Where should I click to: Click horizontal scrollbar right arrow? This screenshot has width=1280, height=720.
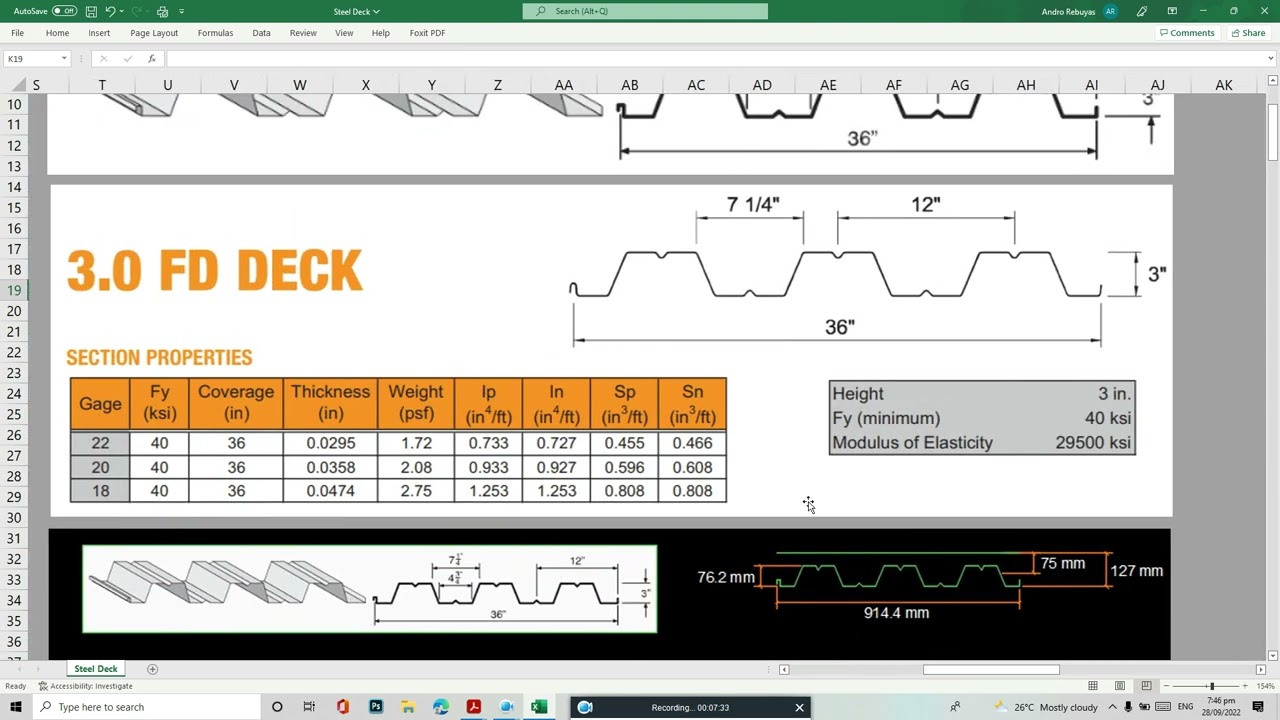[x=1260, y=669]
